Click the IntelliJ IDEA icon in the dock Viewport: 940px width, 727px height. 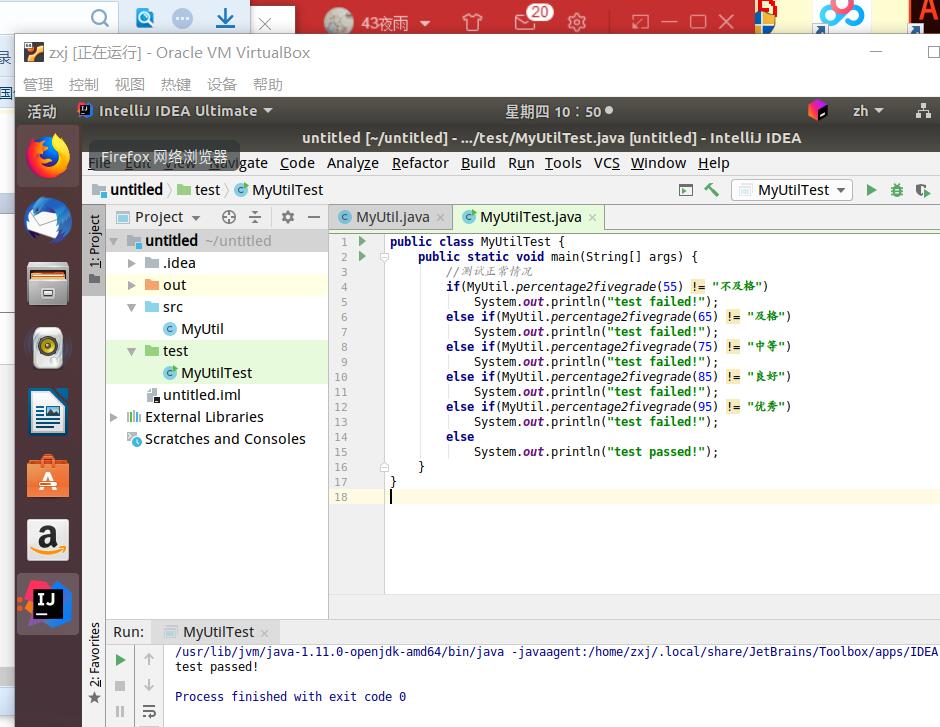(x=48, y=604)
